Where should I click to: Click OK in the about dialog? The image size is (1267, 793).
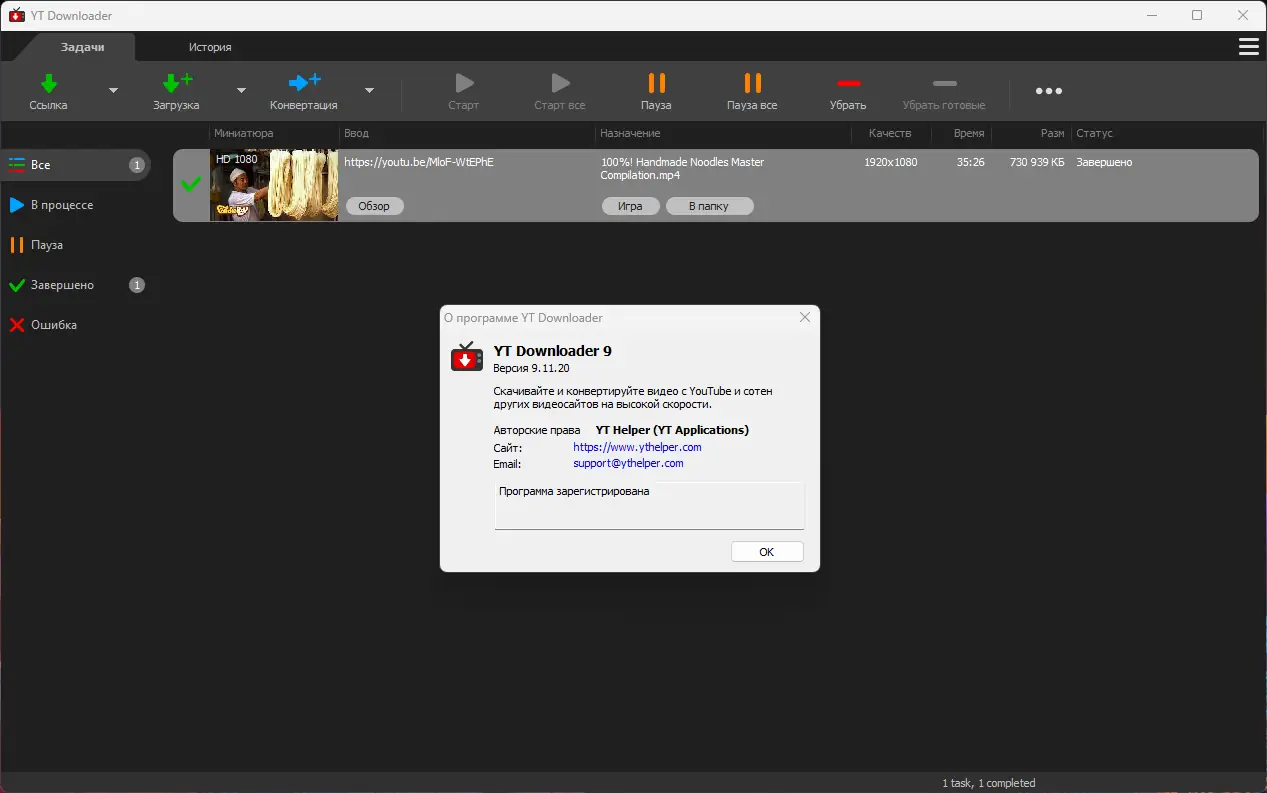pos(767,552)
